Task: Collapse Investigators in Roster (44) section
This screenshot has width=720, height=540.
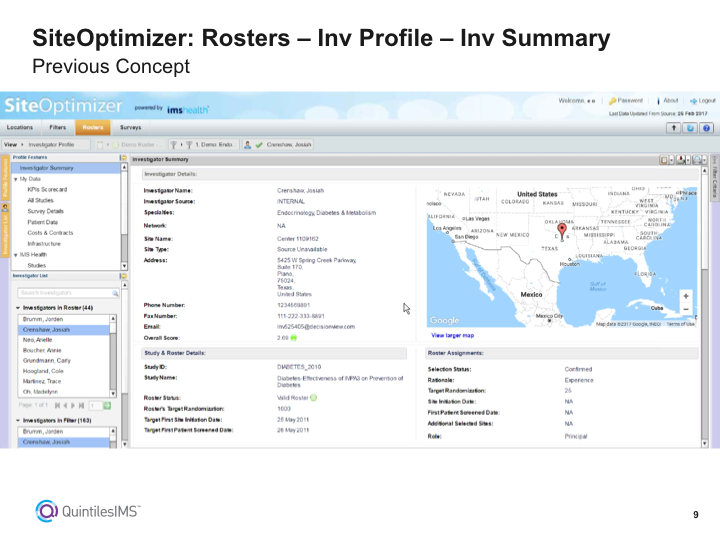Action: pos(18,308)
